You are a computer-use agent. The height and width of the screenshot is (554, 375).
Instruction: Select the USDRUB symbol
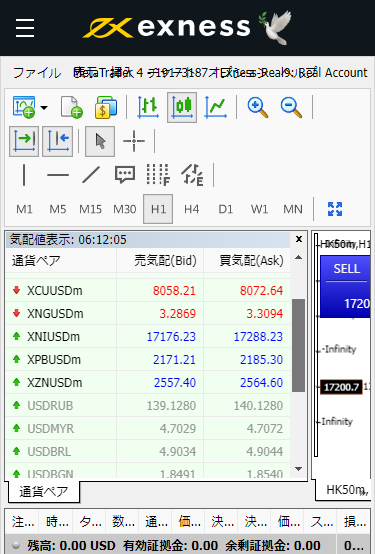[x=50, y=406]
